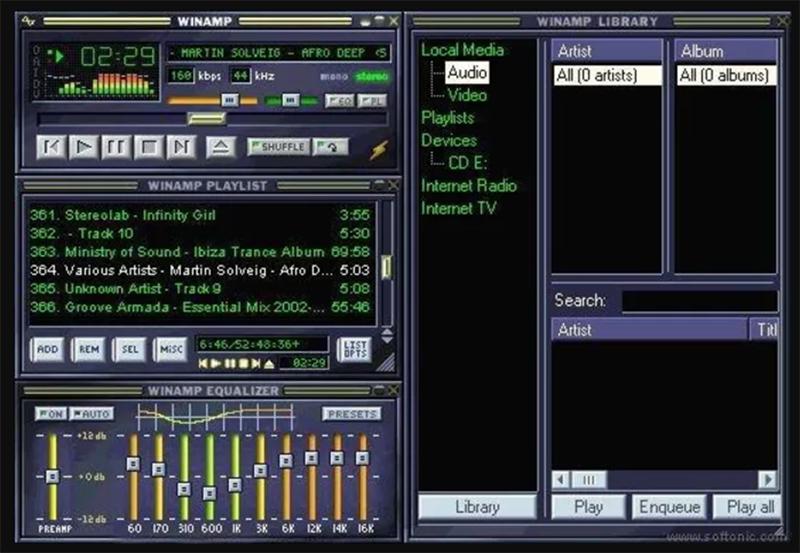800x553 pixels.
Task: Click the lightning bolt Winamp logo icon
Action: [x=379, y=149]
